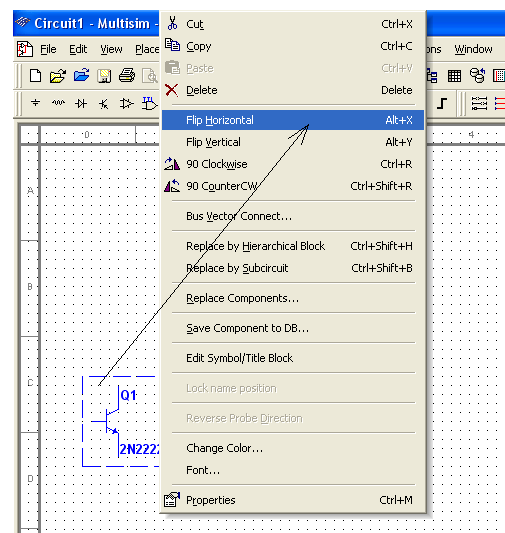
Task: Click the 2N2222 transistor value label
Action: click(140, 449)
